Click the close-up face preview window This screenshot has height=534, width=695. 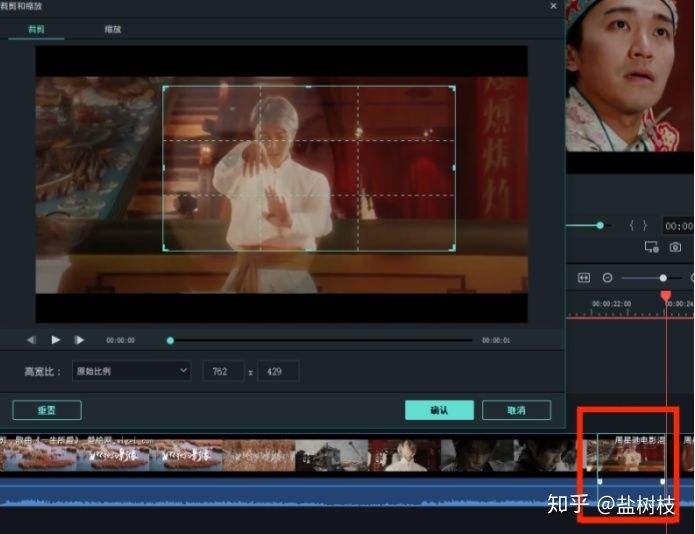click(x=630, y=76)
